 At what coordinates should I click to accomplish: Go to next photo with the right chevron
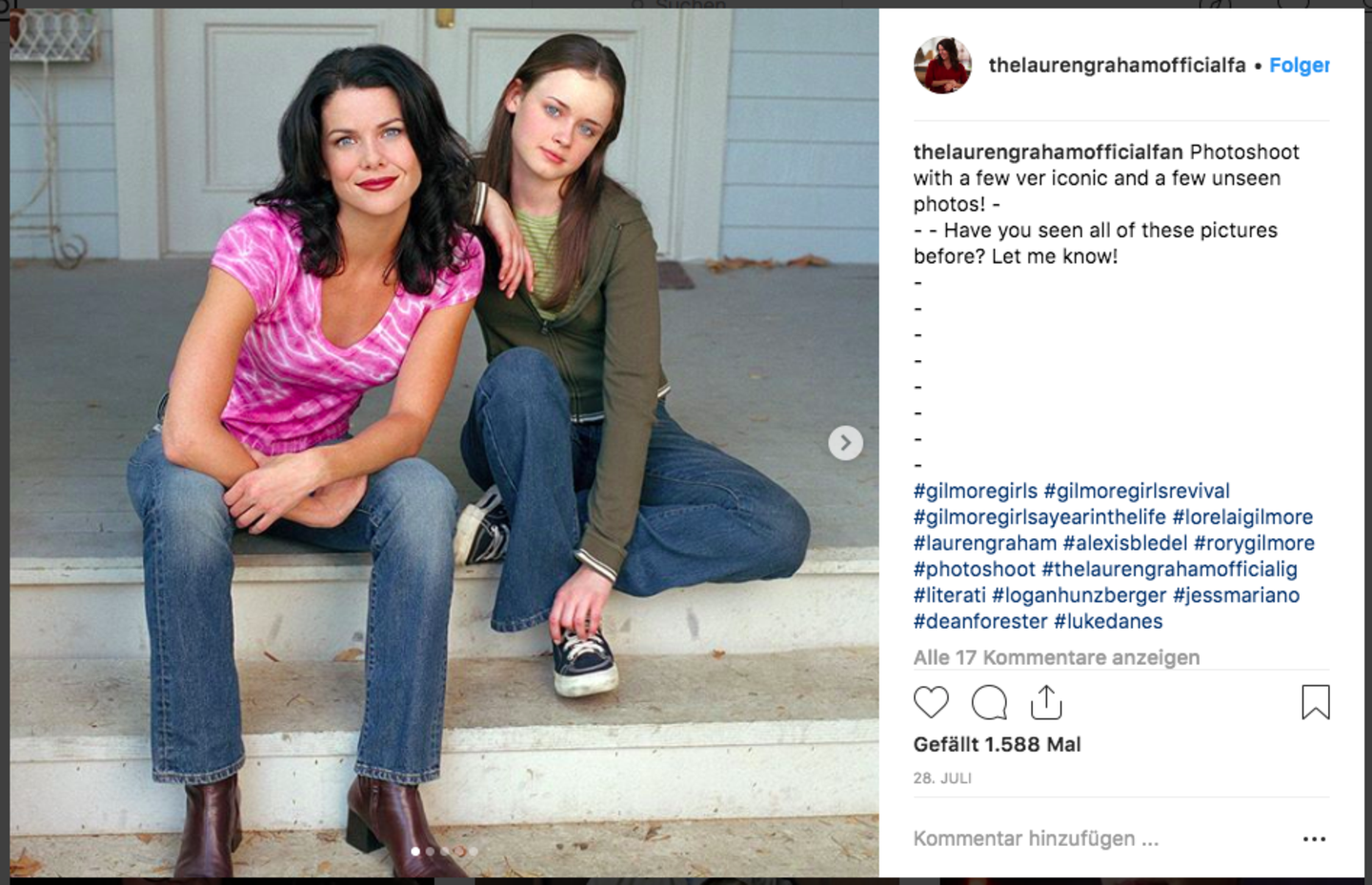pyautogui.click(x=845, y=443)
